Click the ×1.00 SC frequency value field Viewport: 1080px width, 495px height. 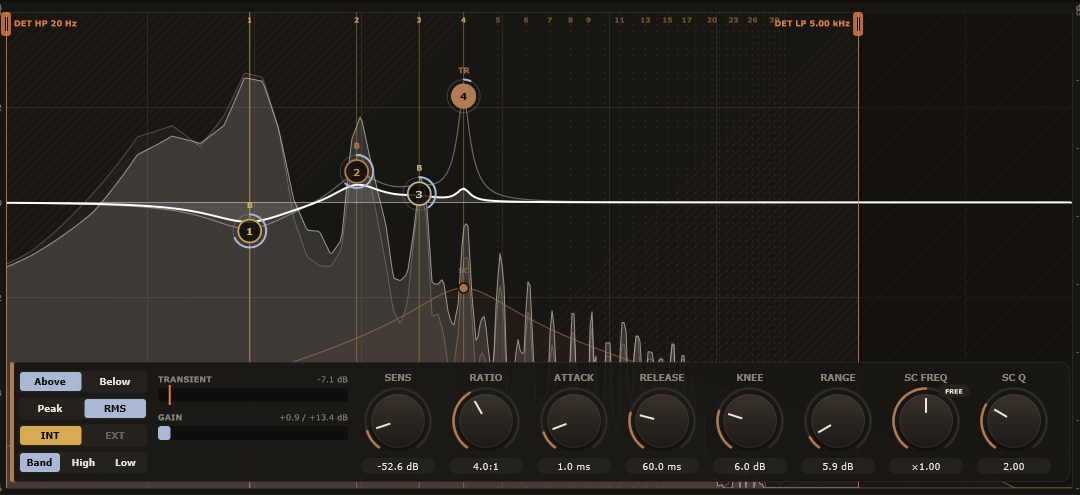tap(926, 466)
